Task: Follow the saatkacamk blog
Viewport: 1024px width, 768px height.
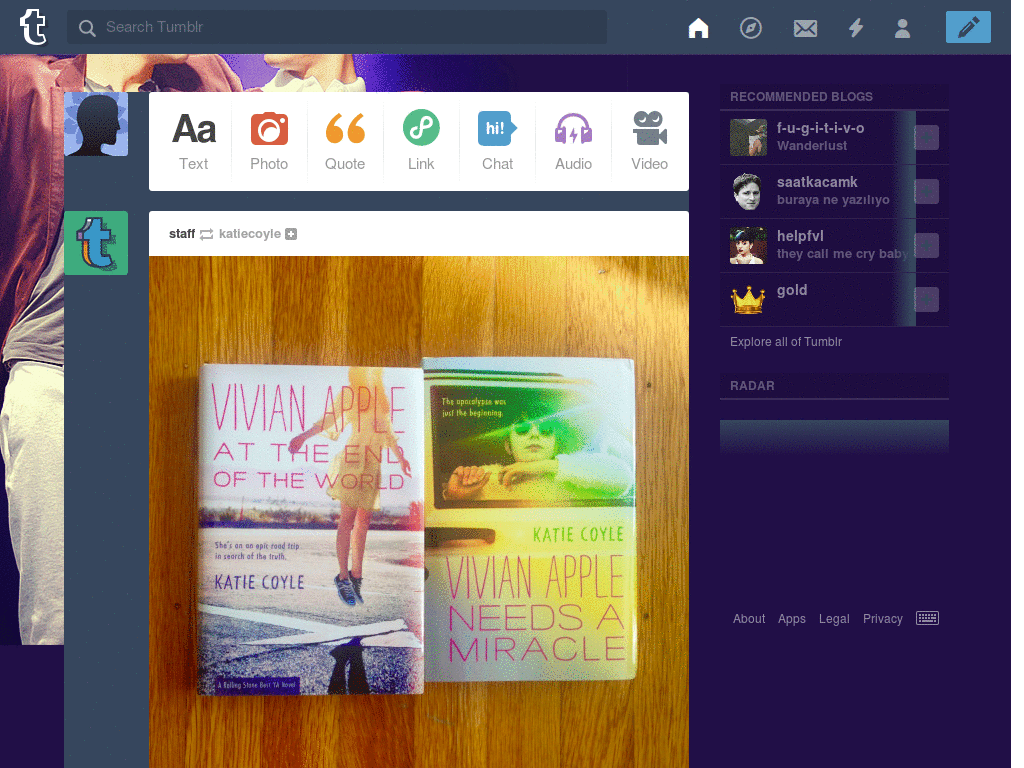Action: click(927, 191)
